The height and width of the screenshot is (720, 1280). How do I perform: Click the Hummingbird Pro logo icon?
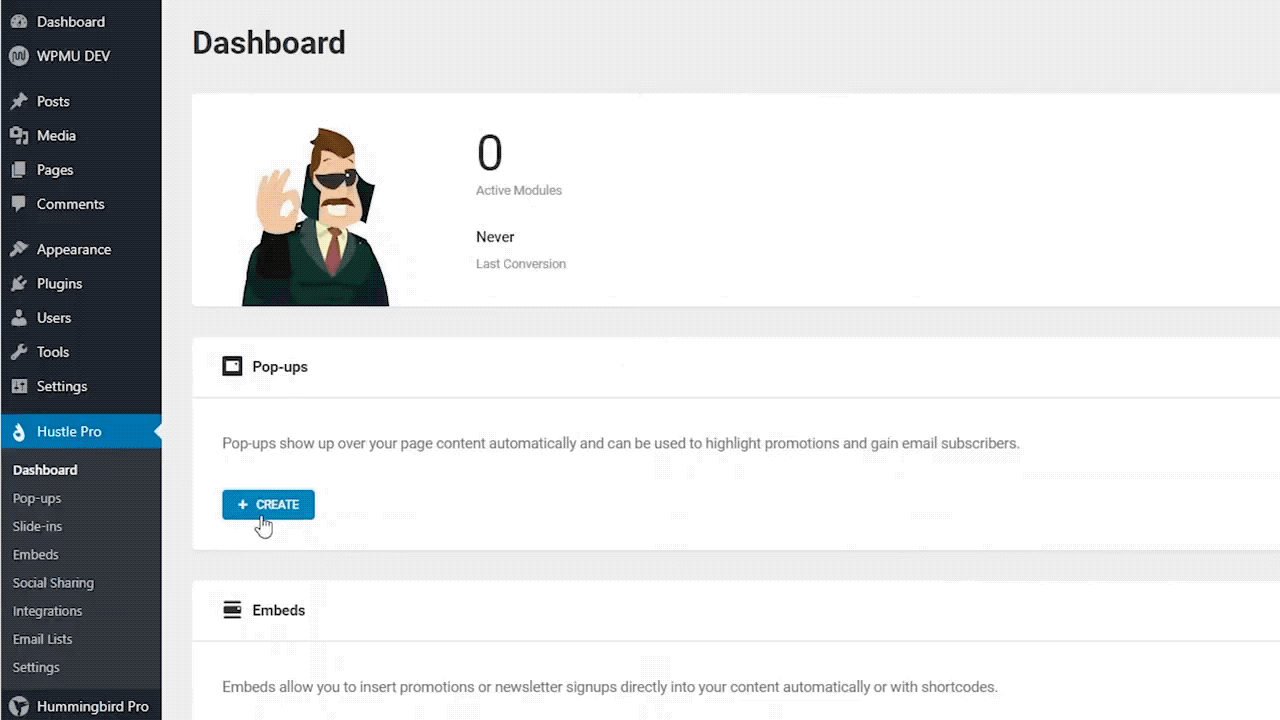pos(18,706)
